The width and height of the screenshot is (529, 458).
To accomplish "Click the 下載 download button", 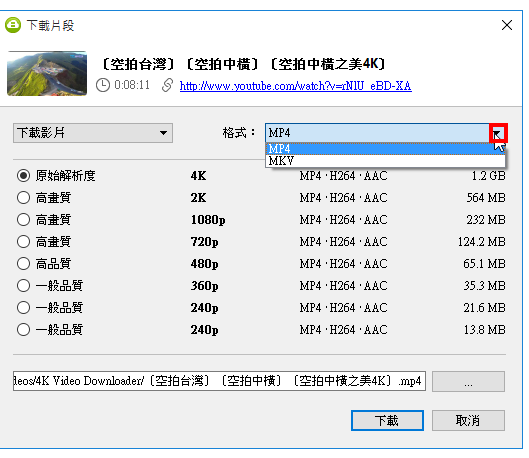I will pyautogui.click(x=387, y=421).
